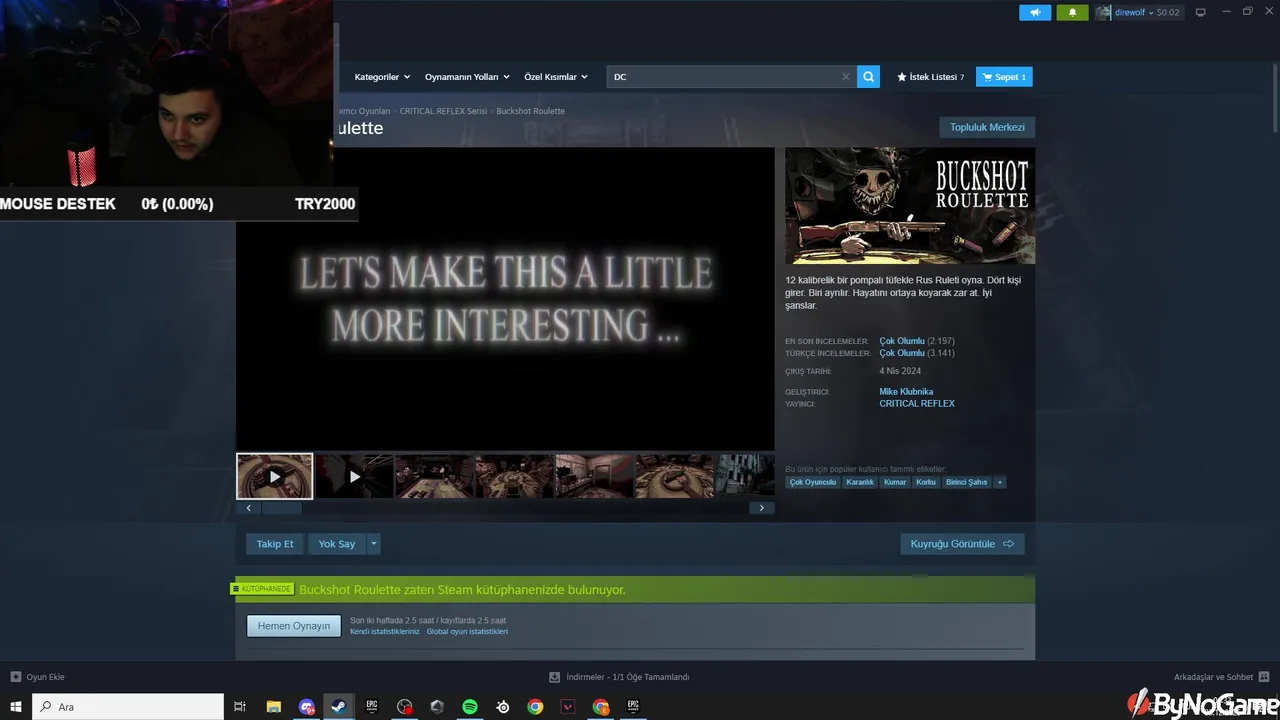Click Takip Et button
This screenshot has width=1280, height=720.
coord(275,544)
